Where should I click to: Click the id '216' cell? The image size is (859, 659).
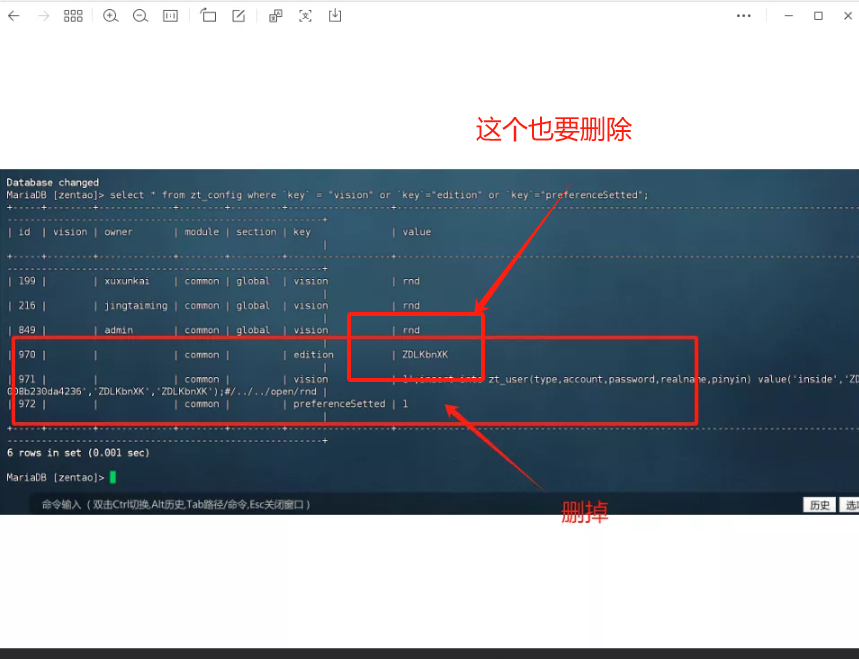[x=27, y=306]
